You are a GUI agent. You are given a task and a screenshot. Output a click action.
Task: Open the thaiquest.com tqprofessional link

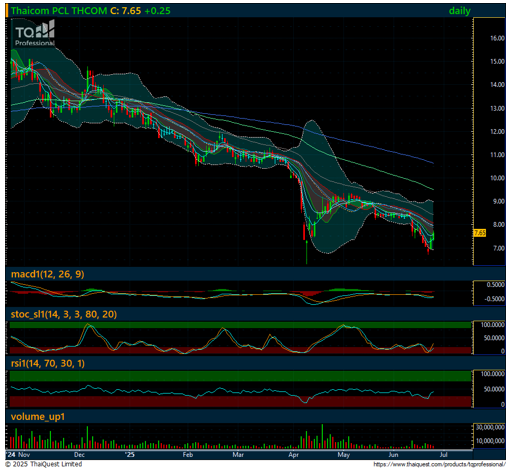(439, 464)
